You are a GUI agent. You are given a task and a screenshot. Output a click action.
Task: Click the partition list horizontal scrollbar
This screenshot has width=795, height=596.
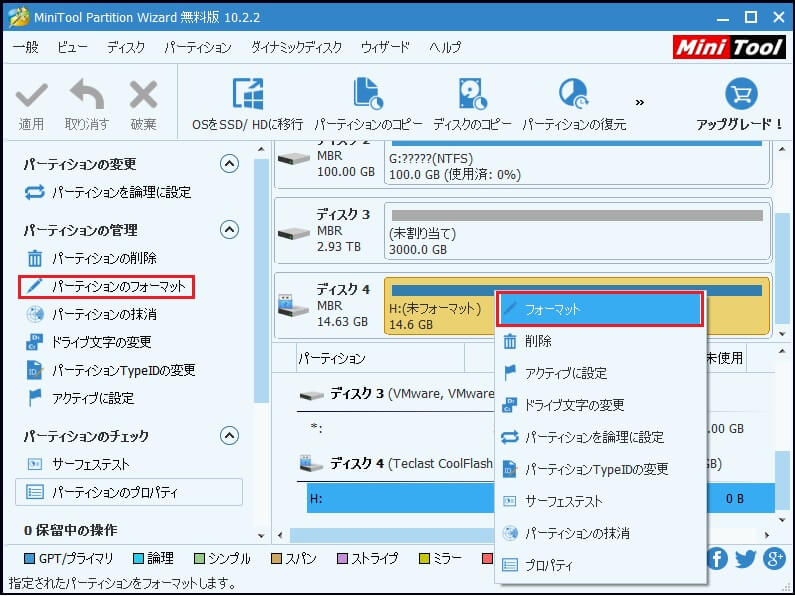(x=392, y=535)
